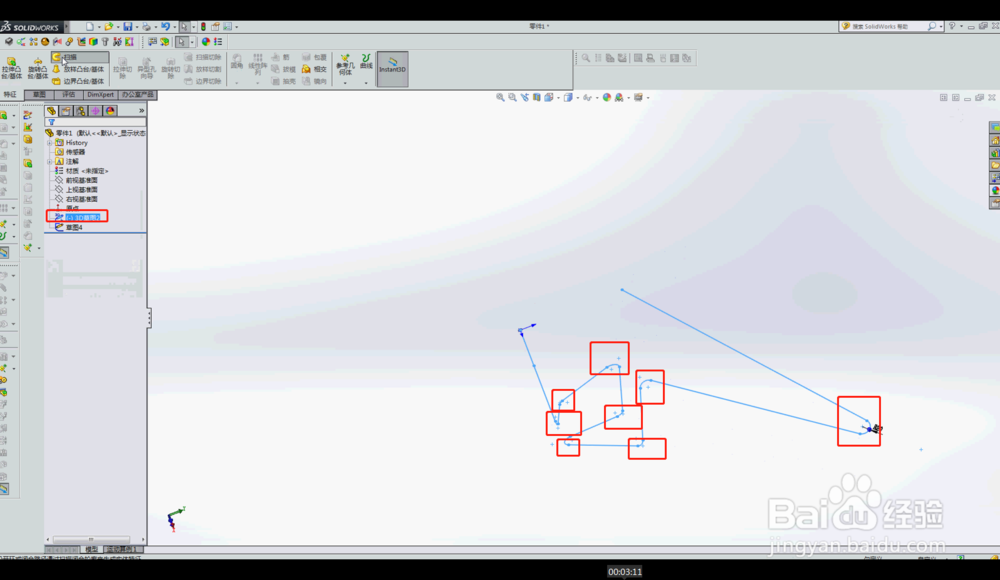Choose Lofted Boss/Base (放样凸台/基体)
This screenshot has height=580, width=1000.
[x=78, y=69]
